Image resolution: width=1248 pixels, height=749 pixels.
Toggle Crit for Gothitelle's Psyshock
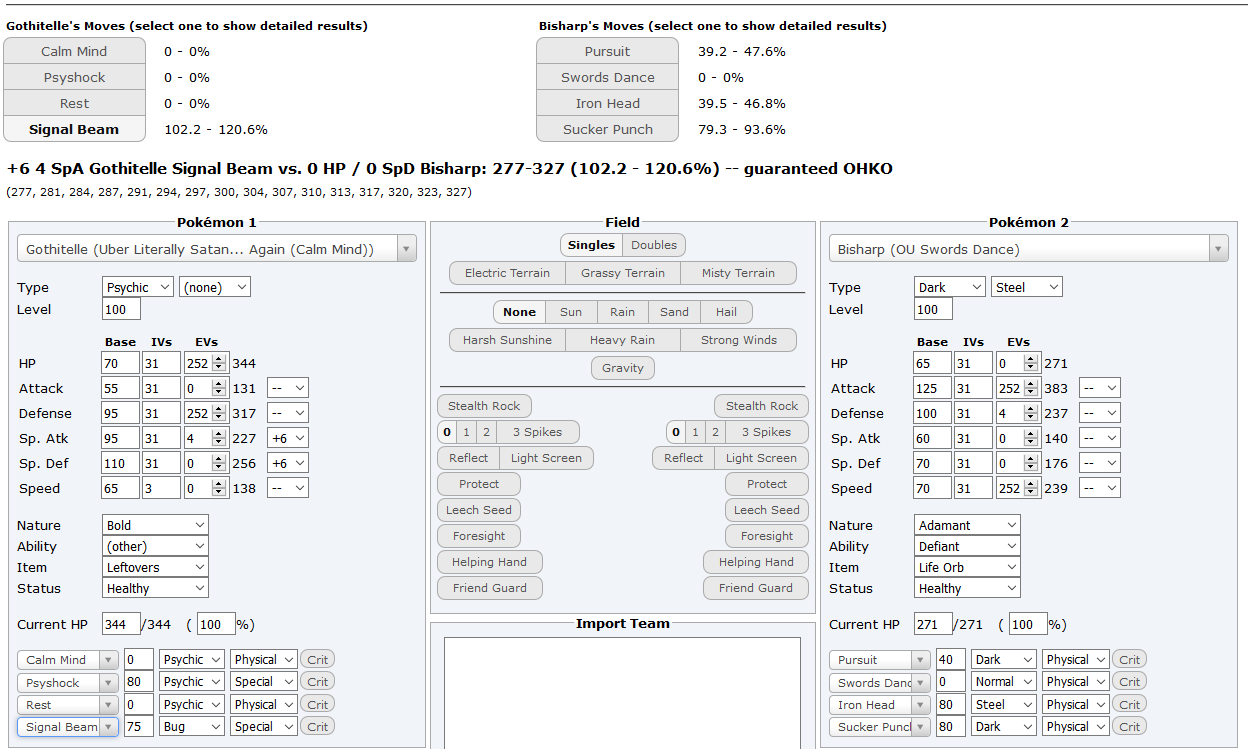click(318, 682)
